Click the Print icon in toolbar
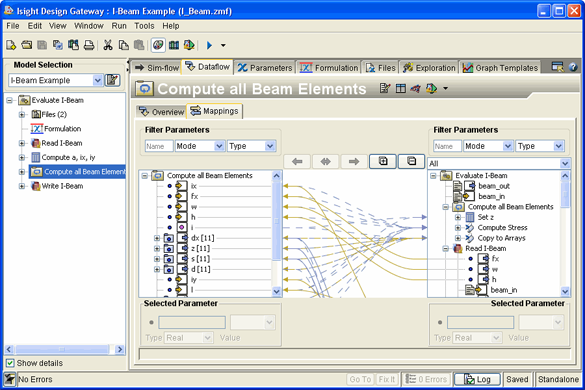The height and width of the screenshot is (390, 585). tap(89, 45)
